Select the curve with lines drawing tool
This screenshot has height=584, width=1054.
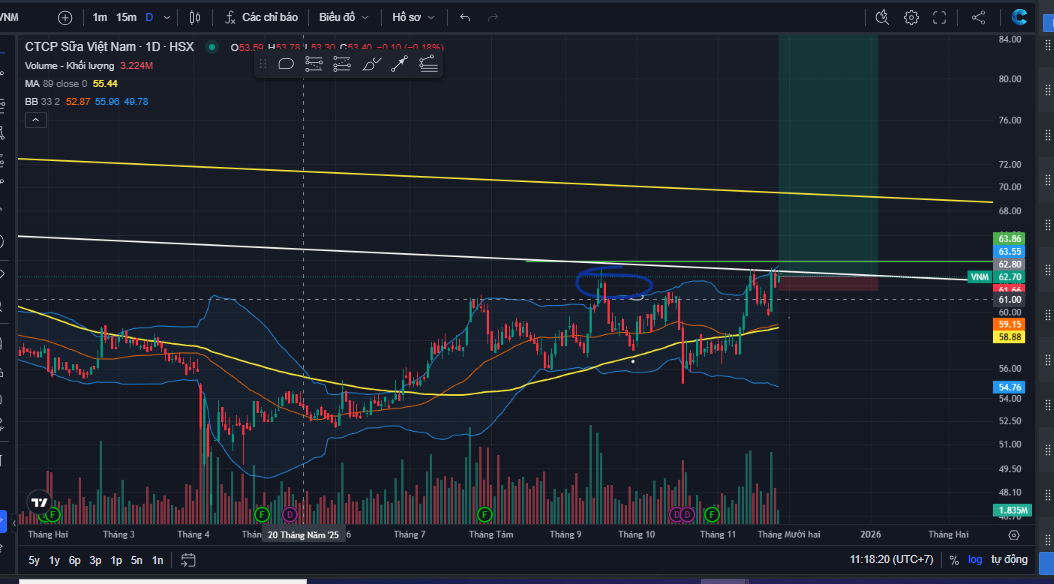(428, 64)
